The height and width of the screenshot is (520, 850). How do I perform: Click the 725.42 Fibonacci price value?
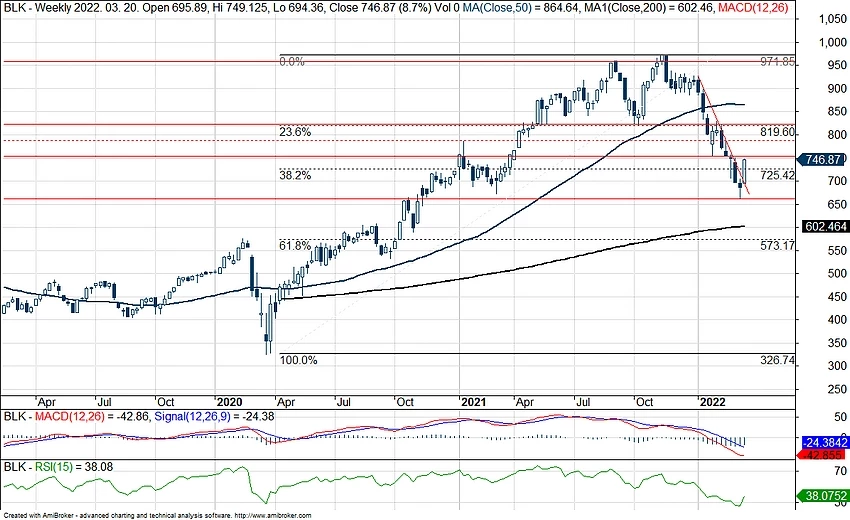(x=777, y=175)
